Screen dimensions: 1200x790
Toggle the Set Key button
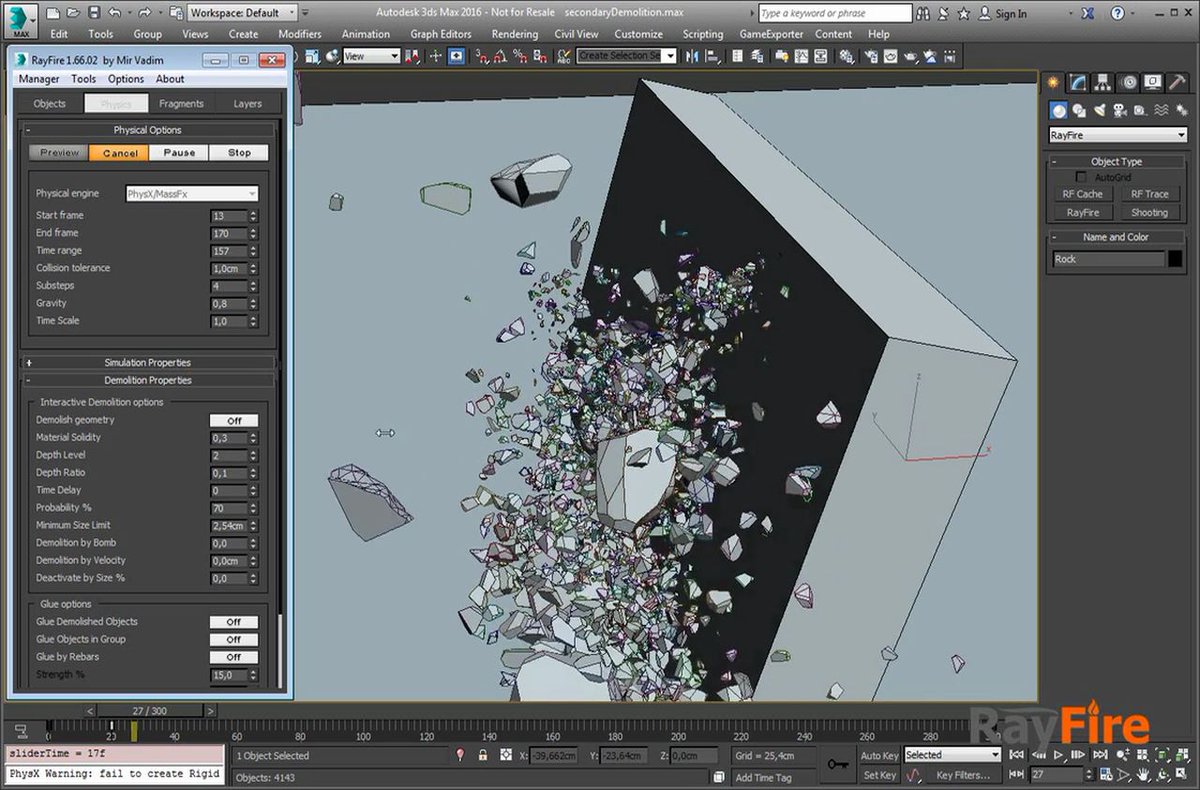pyautogui.click(x=880, y=775)
